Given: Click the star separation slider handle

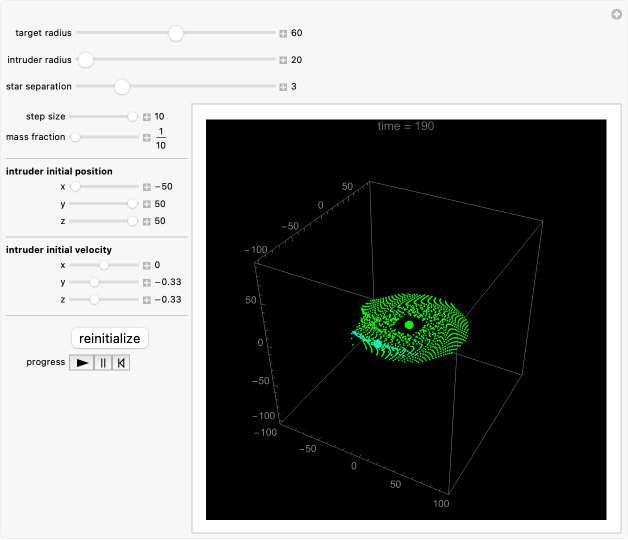Looking at the screenshot, I should [122, 87].
